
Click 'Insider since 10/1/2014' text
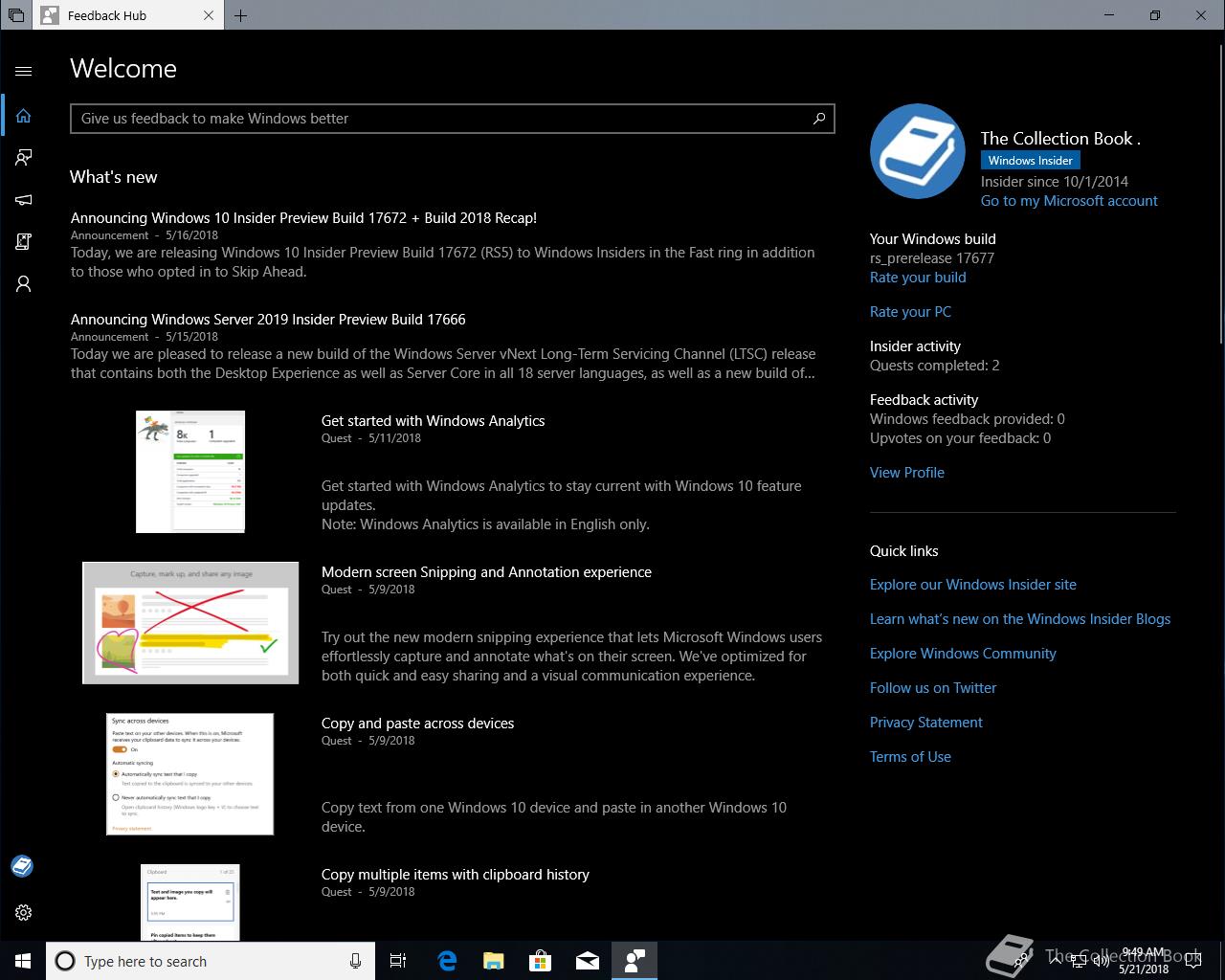(x=1054, y=182)
